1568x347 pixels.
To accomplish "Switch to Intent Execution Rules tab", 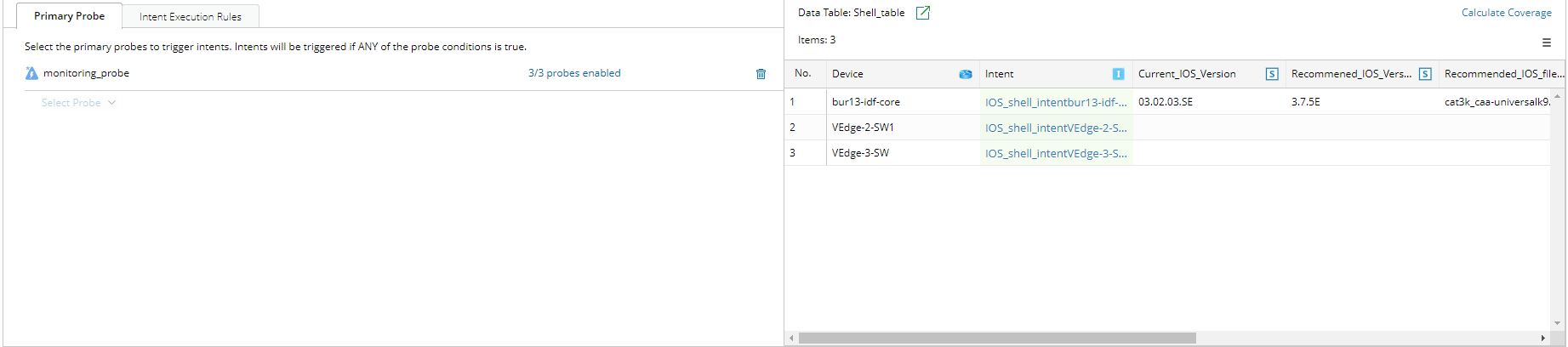I will pyautogui.click(x=191, y=16).
